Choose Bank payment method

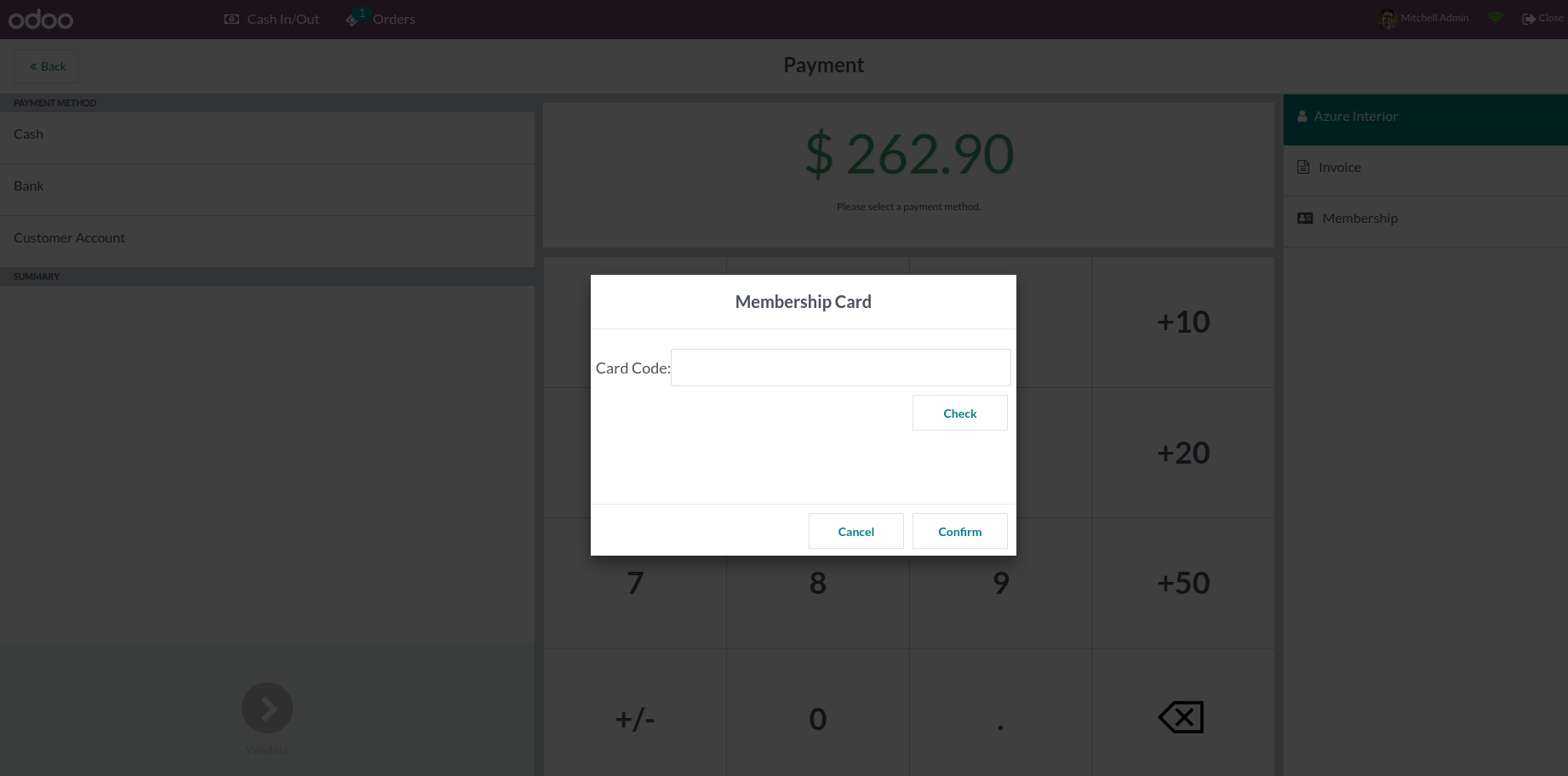click(x=29, y=186)
